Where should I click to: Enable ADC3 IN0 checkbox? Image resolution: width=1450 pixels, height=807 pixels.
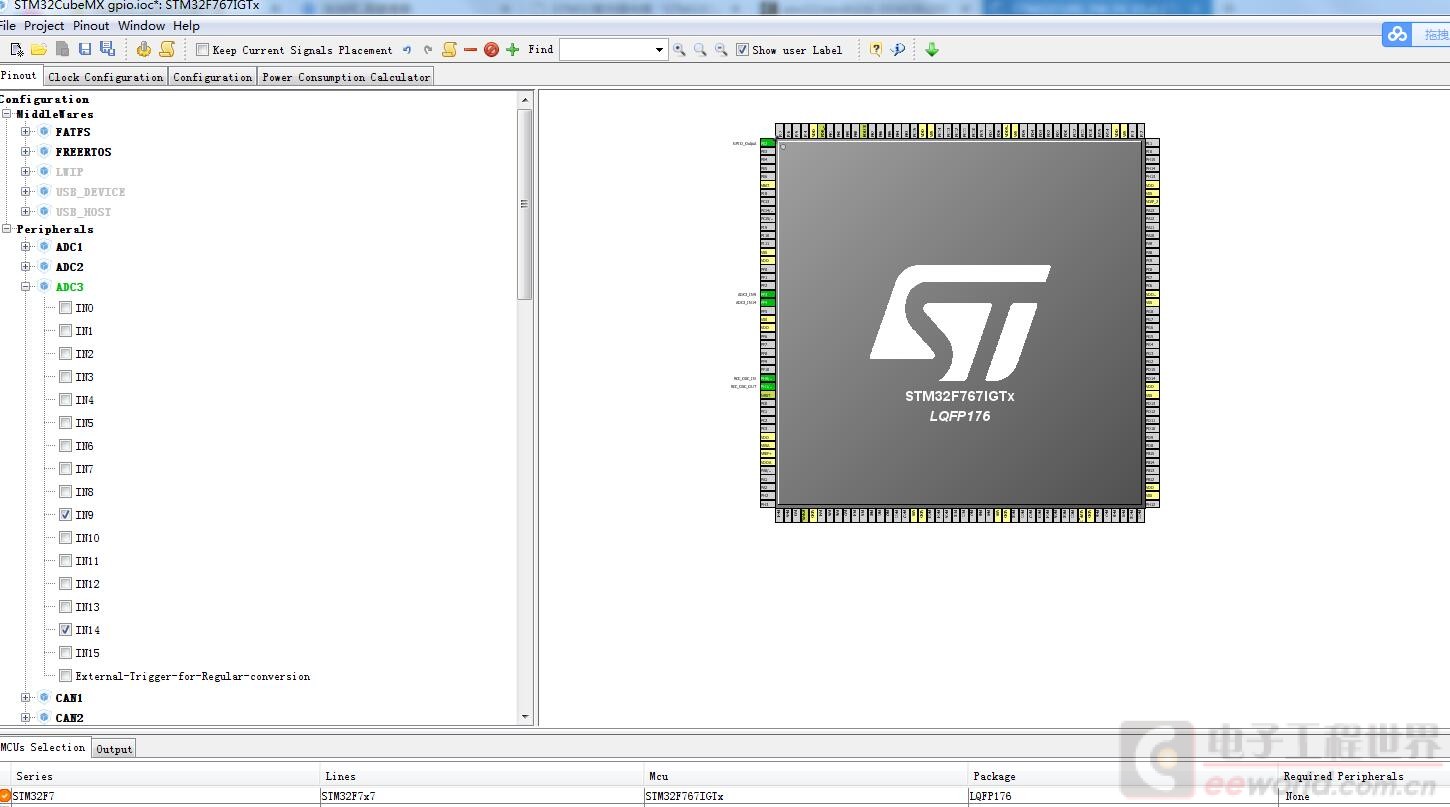65,307
